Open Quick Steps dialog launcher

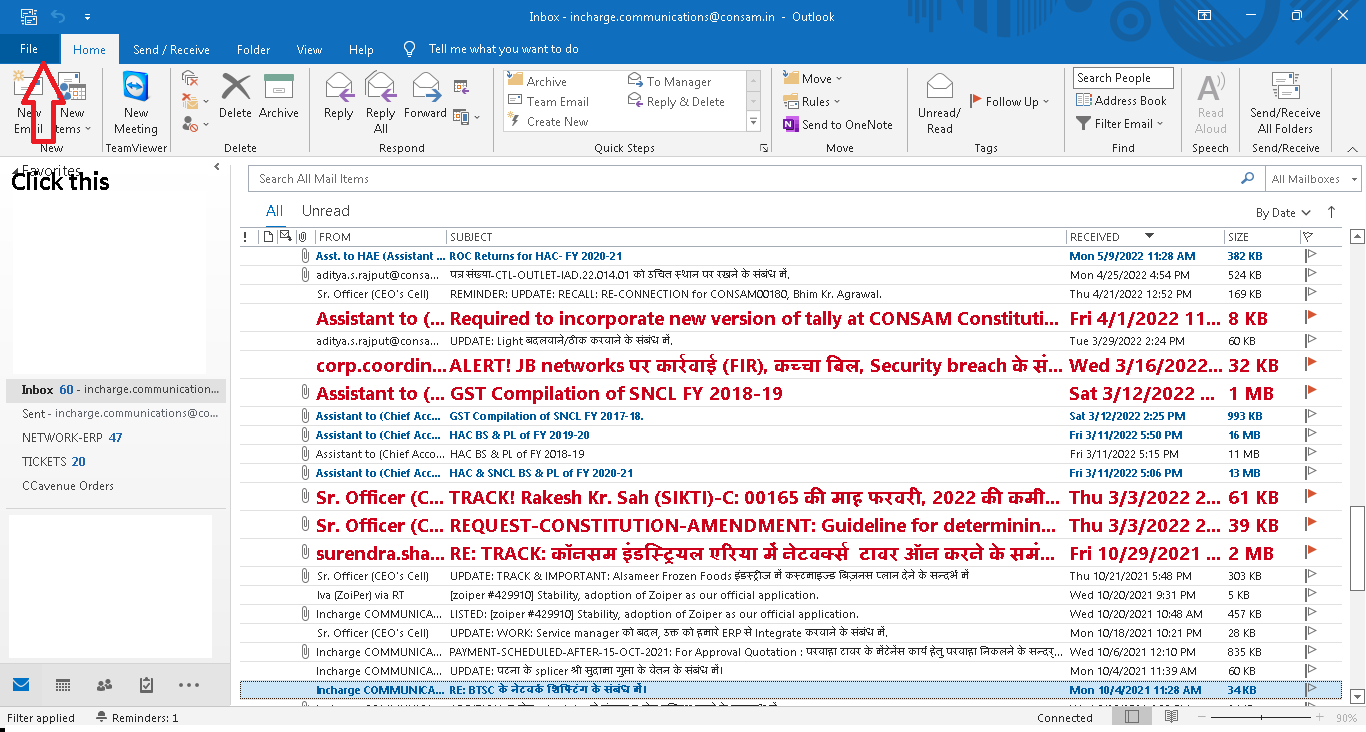764,148
